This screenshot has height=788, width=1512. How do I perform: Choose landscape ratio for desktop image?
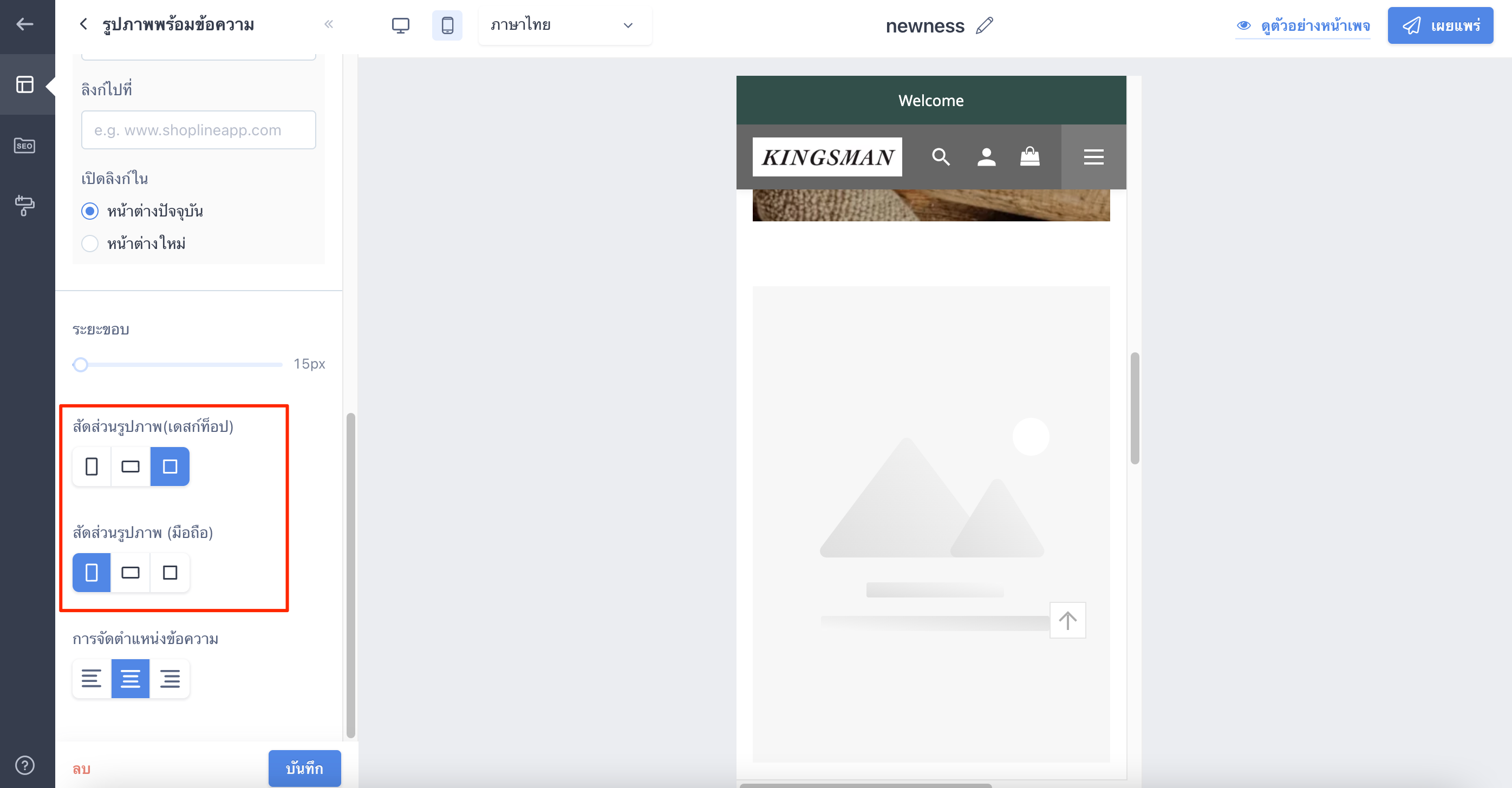(131, 467)
